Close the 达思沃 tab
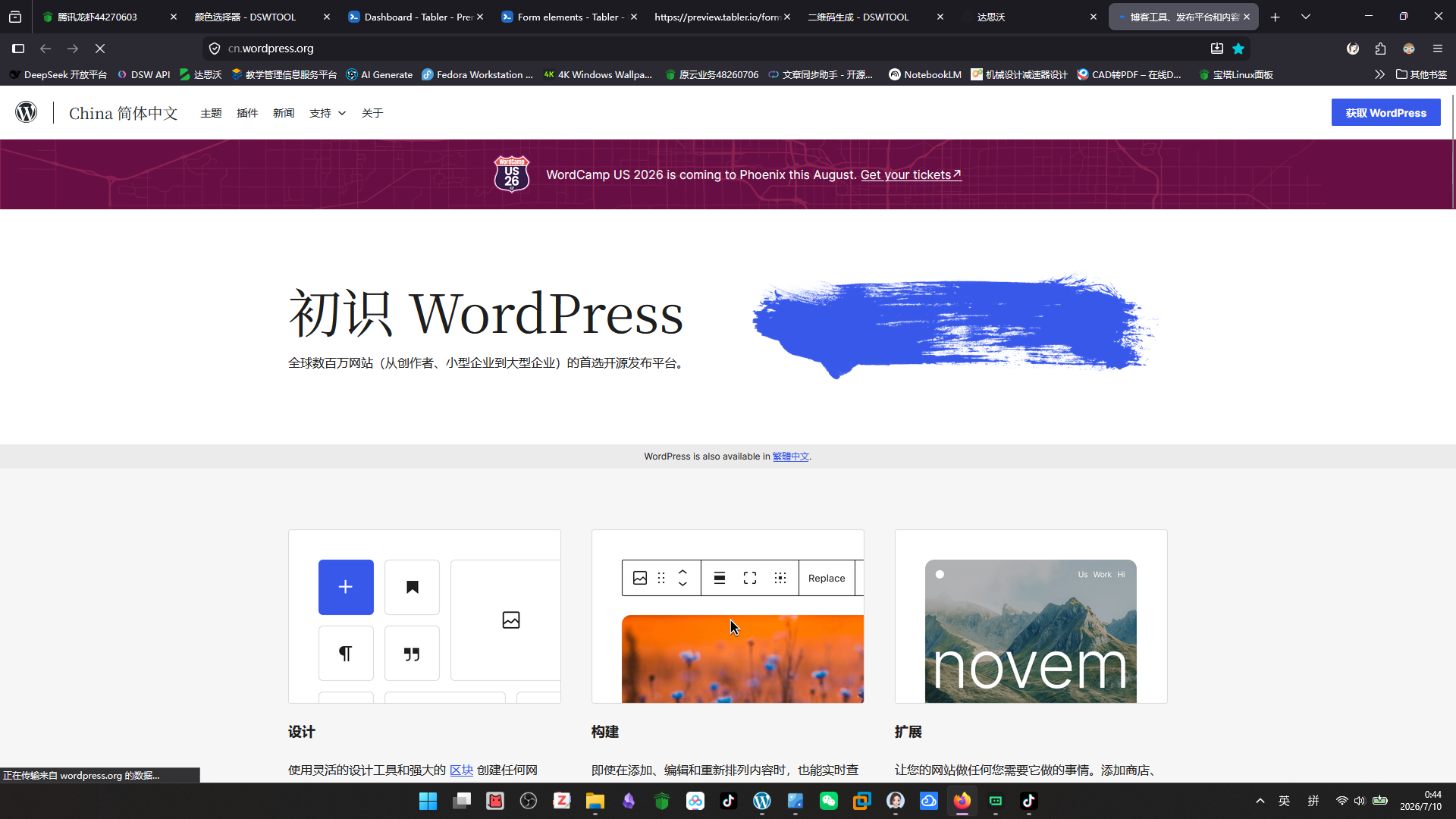 tap(1093, 17)
